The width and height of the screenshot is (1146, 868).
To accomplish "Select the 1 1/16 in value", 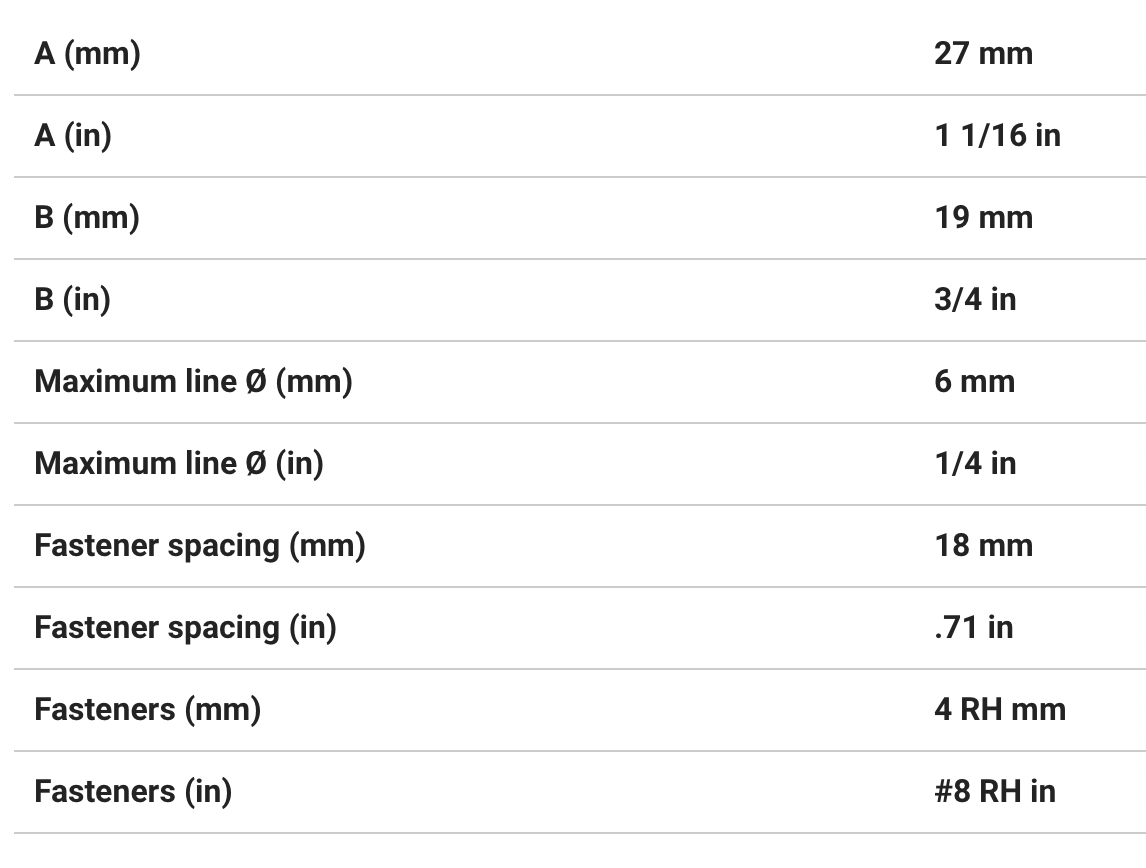I will click(x=997, y=135).
